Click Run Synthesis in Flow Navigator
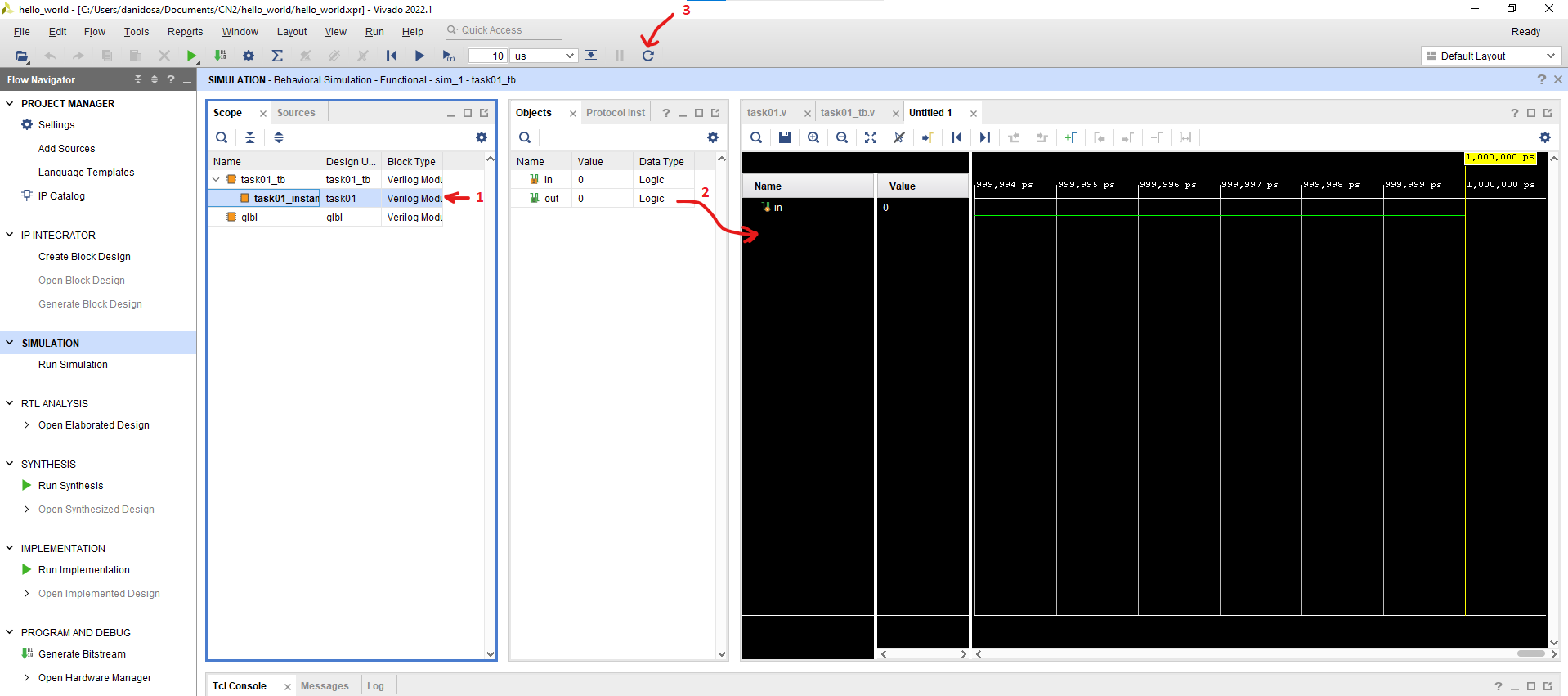 [x=70, y=486]
